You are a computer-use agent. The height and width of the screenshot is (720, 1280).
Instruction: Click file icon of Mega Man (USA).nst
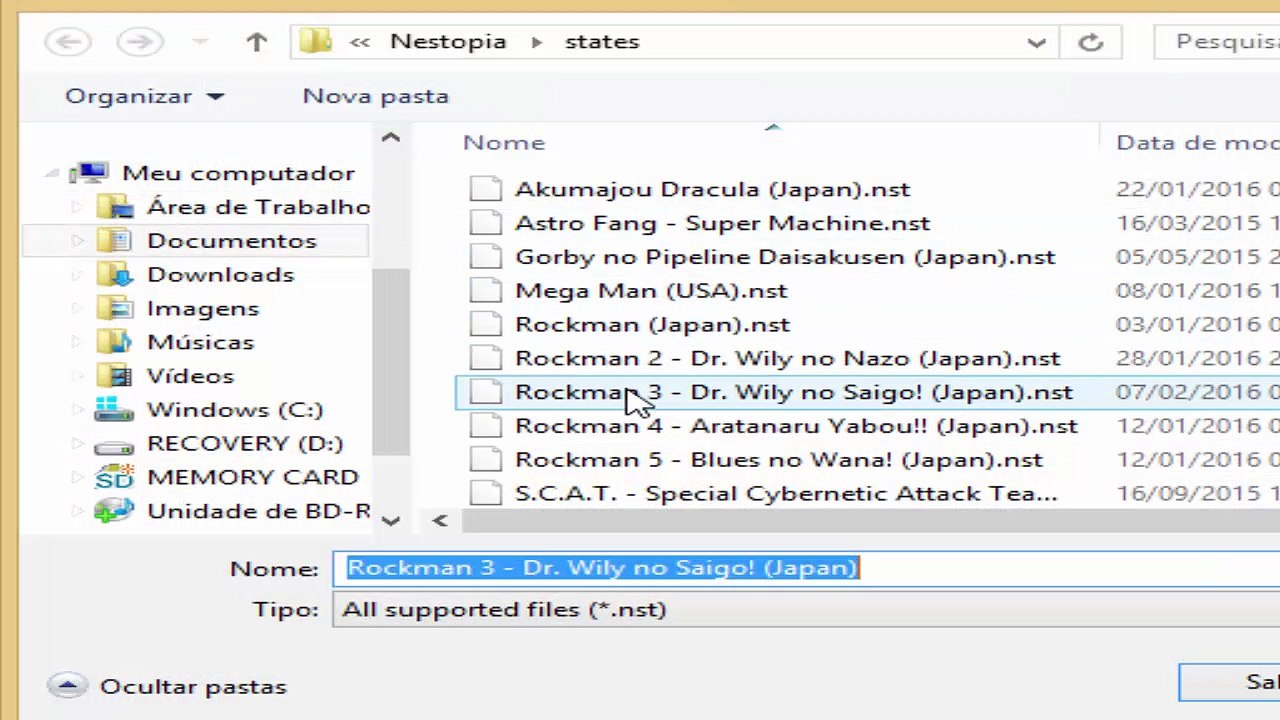pyautogui.click(x=485, y=291)
